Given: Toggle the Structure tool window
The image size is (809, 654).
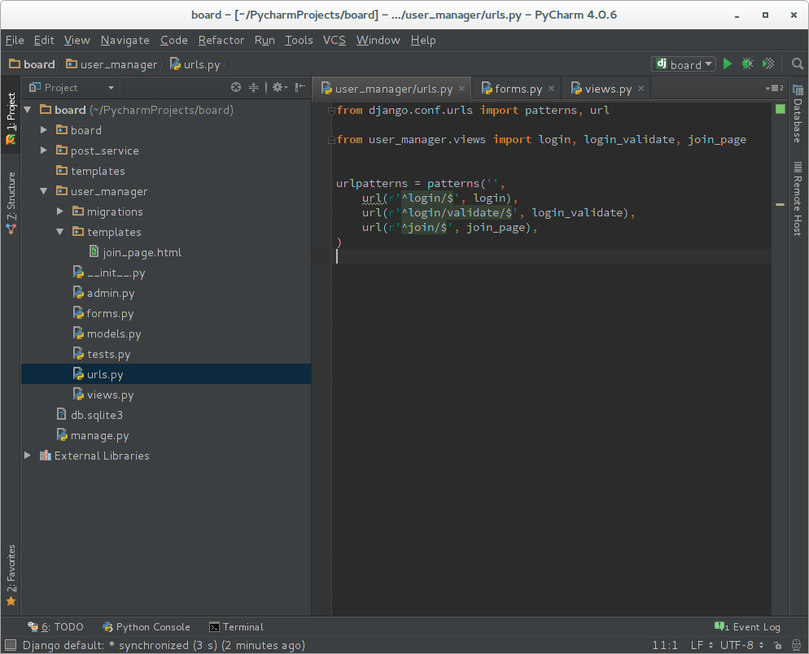Looking at the screenshot, I should tap(11, 203).
